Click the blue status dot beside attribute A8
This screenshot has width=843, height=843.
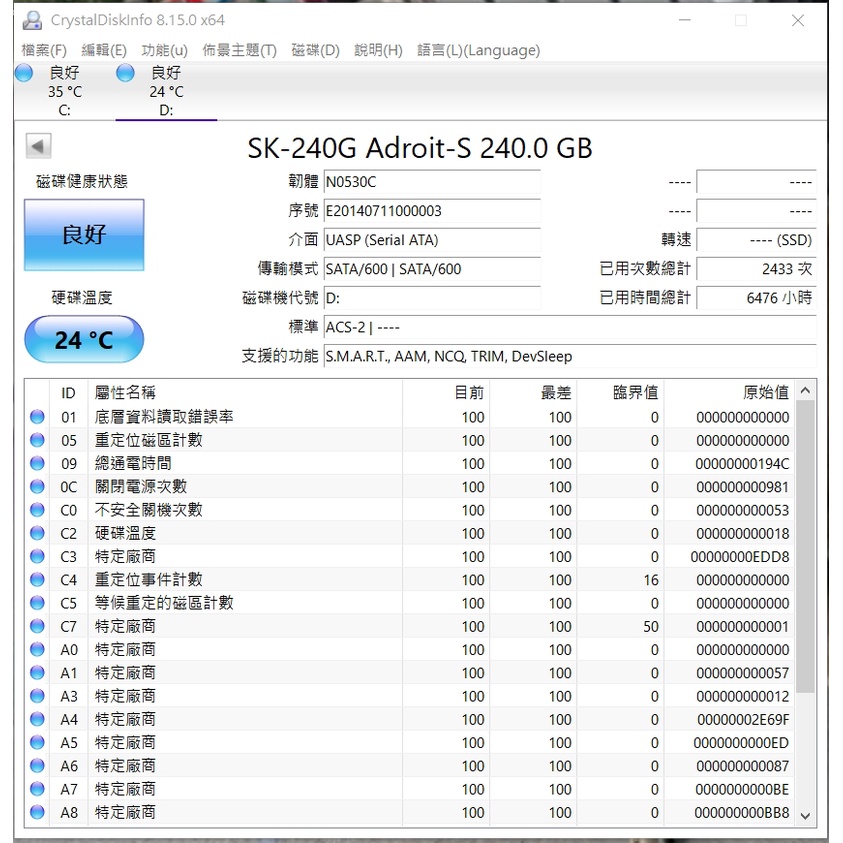36,812
